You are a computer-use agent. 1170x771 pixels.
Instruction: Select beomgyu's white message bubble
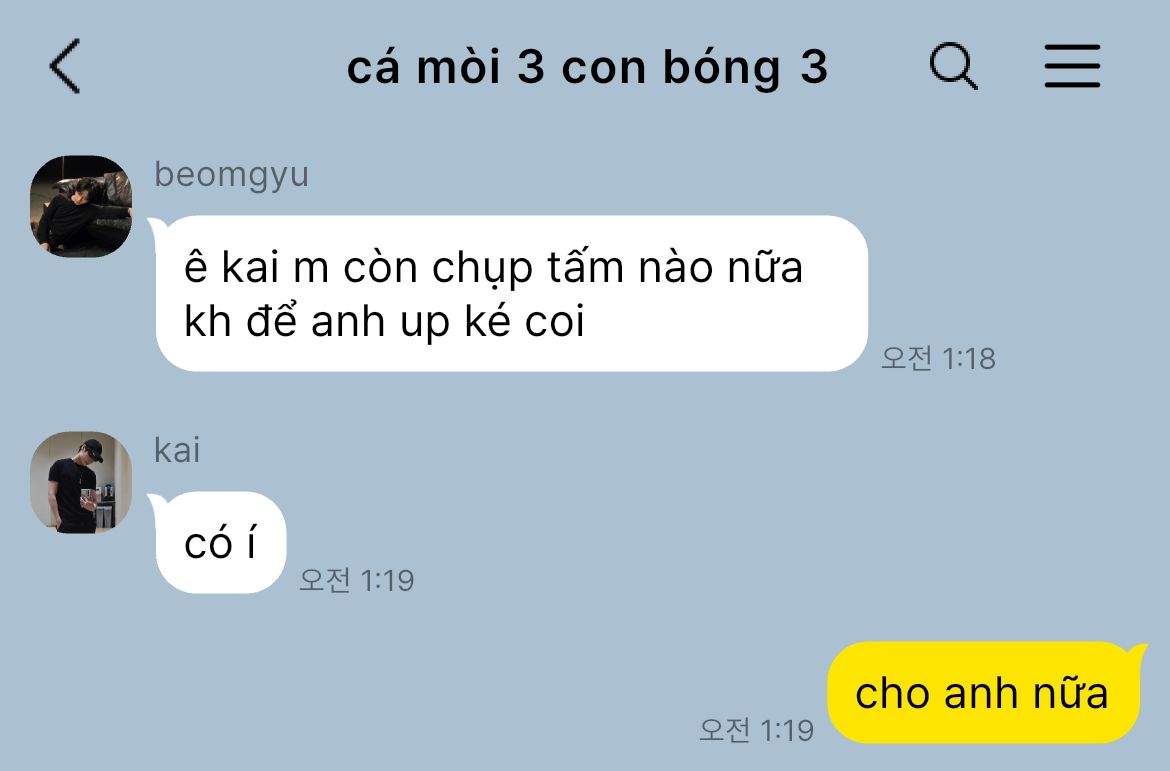coord(511,293)
